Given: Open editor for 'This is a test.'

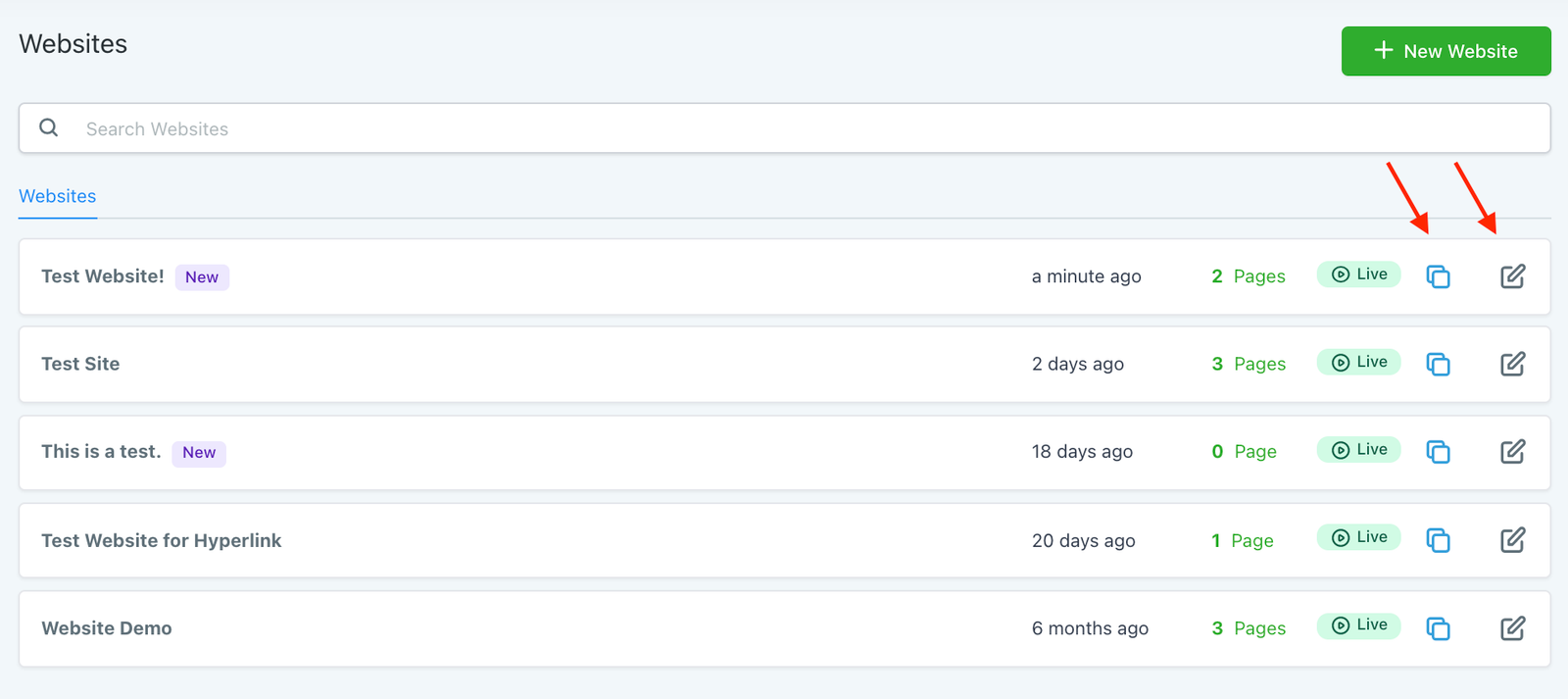Looking at the screenshot, I should [x=1512, y=451].
